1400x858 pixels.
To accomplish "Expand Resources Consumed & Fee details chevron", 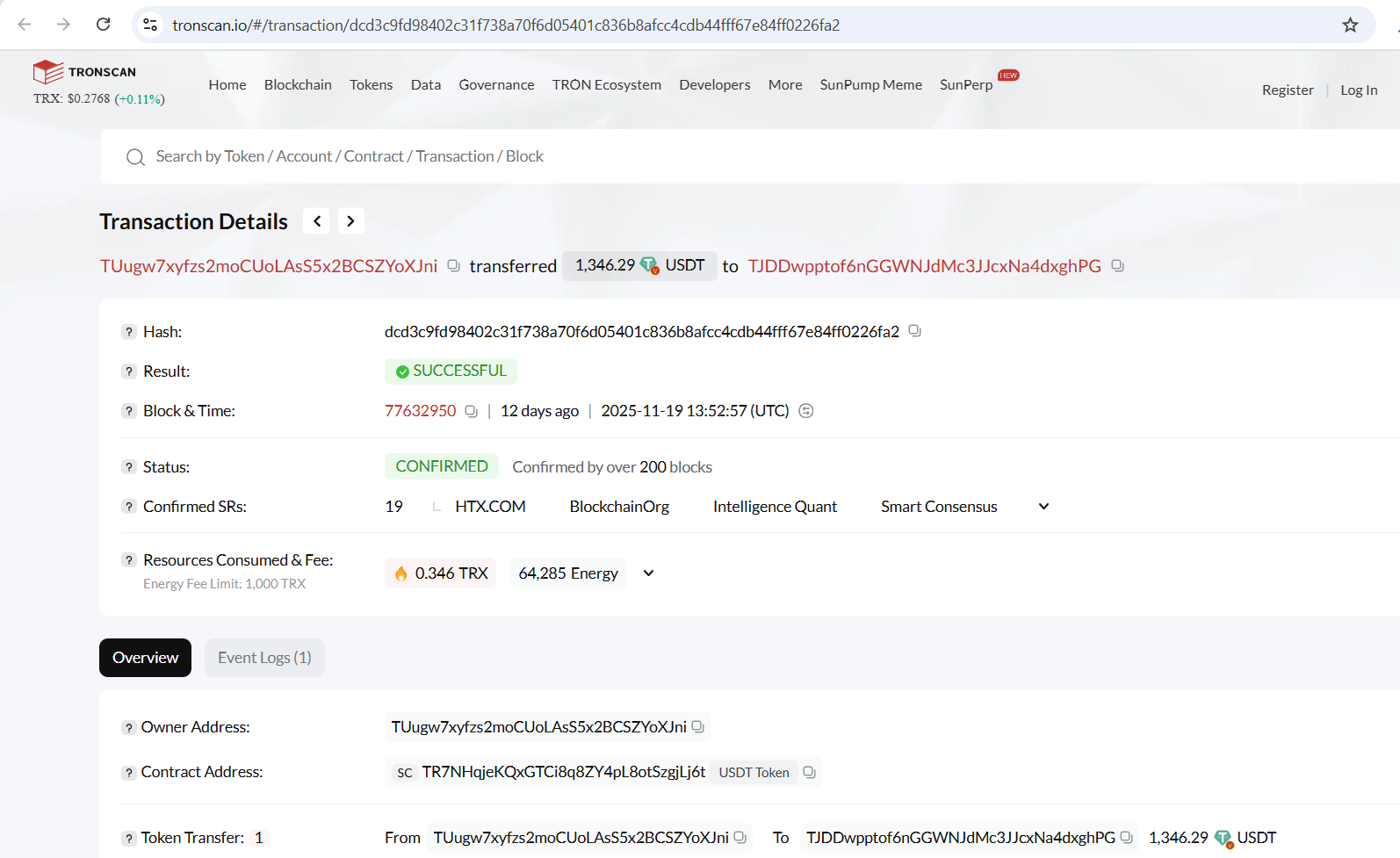I will (x=648, y=573).
